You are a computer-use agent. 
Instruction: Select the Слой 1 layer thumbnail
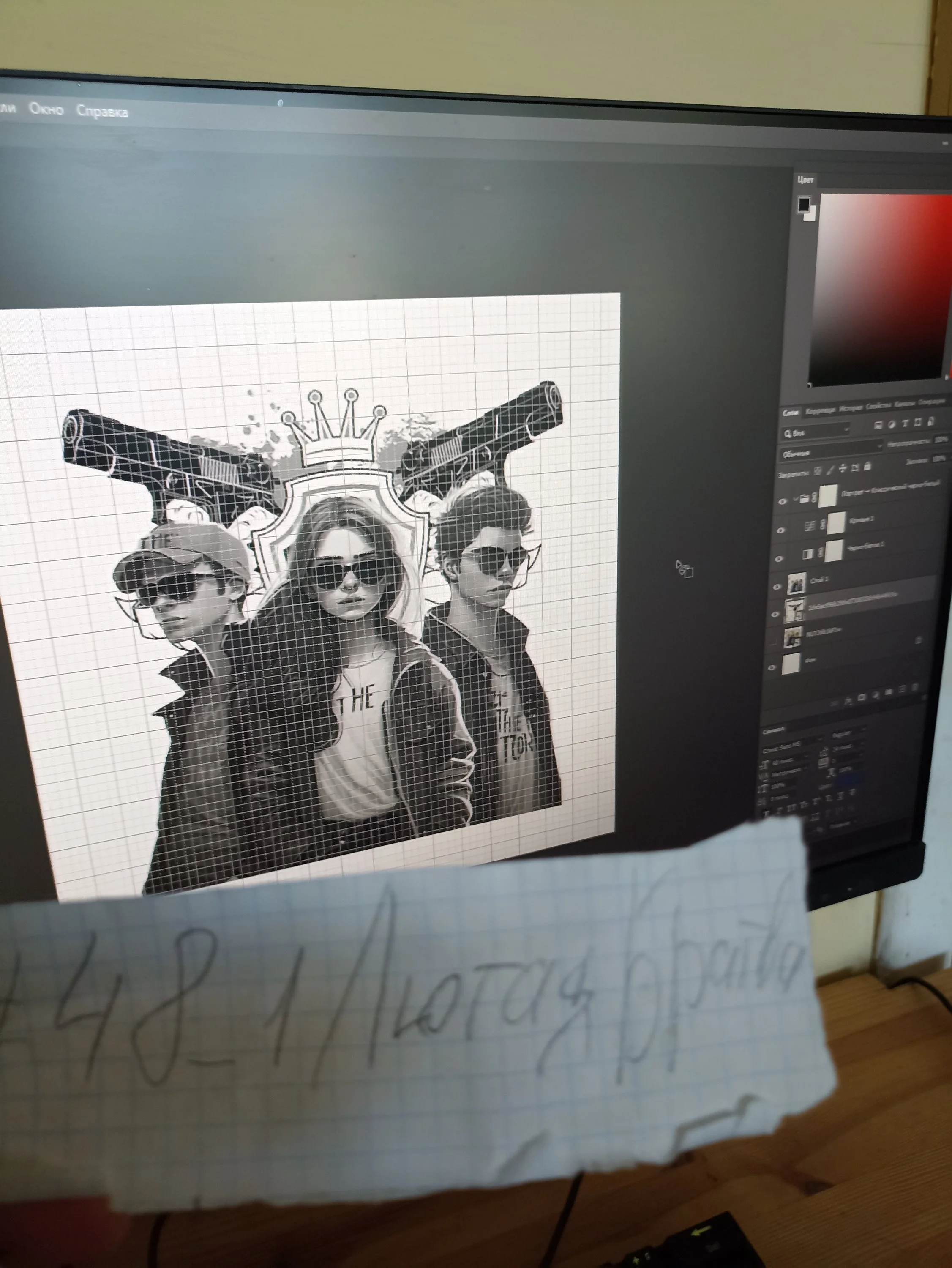pos(797,584)
